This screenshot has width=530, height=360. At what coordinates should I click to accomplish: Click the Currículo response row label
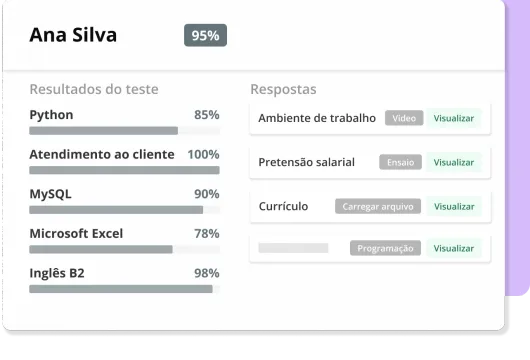pyautogui.click(x=283, y=206)
